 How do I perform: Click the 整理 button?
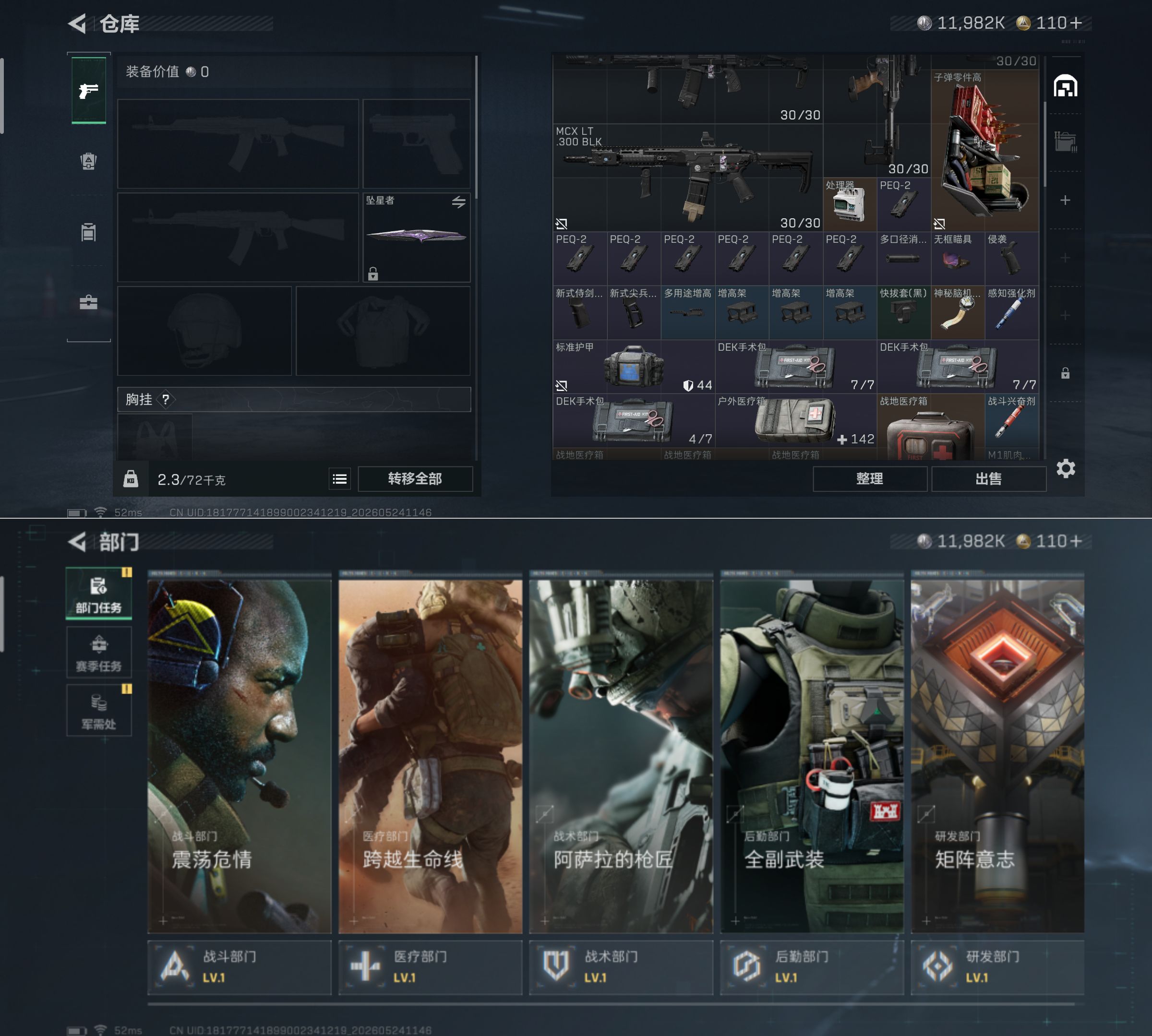tap(870, 479)
